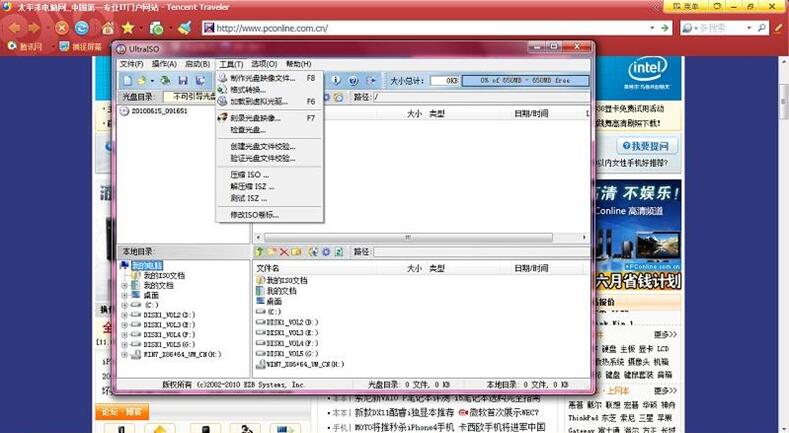Click the yellow rename-folder icon in local toolbar

click(x=296, y=251)
